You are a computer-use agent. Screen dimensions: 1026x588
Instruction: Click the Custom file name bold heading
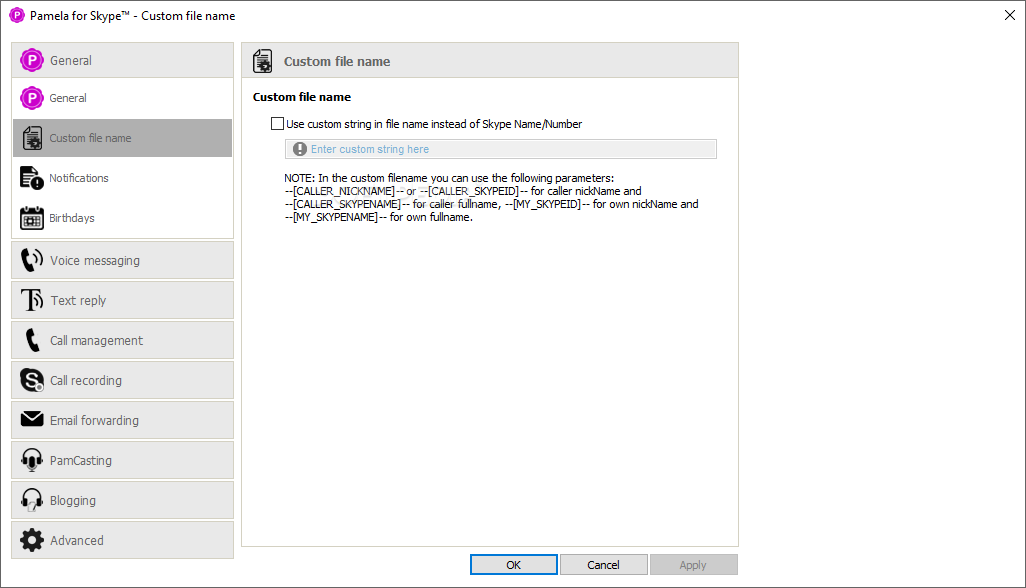pos(302,97)
